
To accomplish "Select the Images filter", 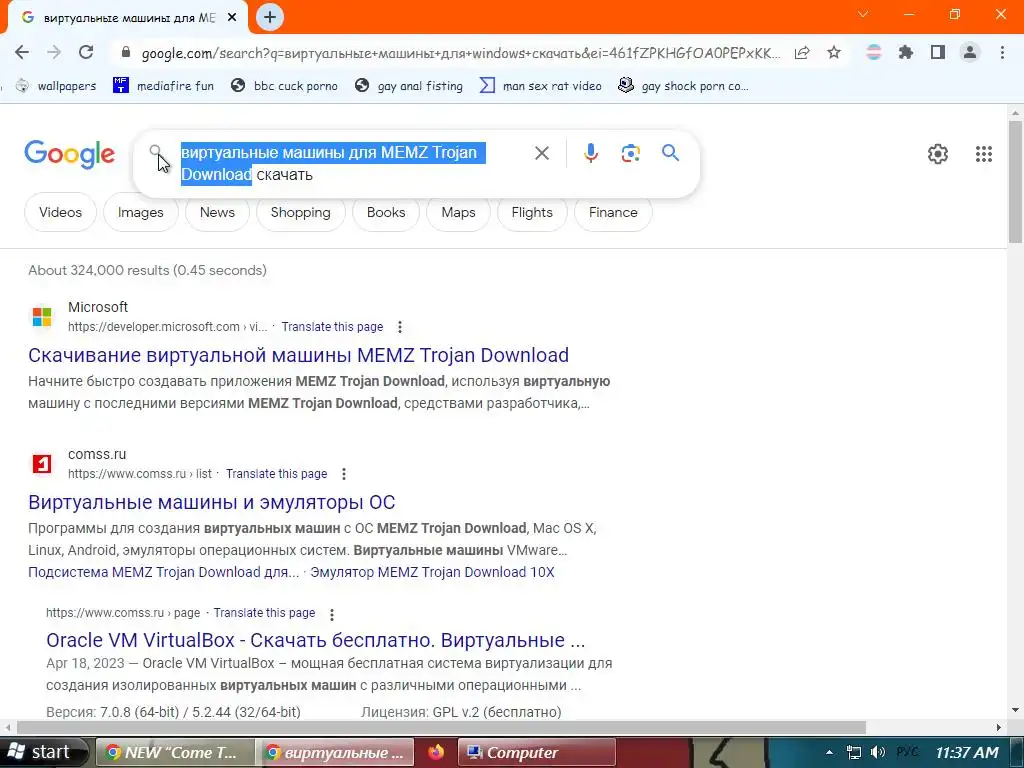I will click(x=140, y=212).
